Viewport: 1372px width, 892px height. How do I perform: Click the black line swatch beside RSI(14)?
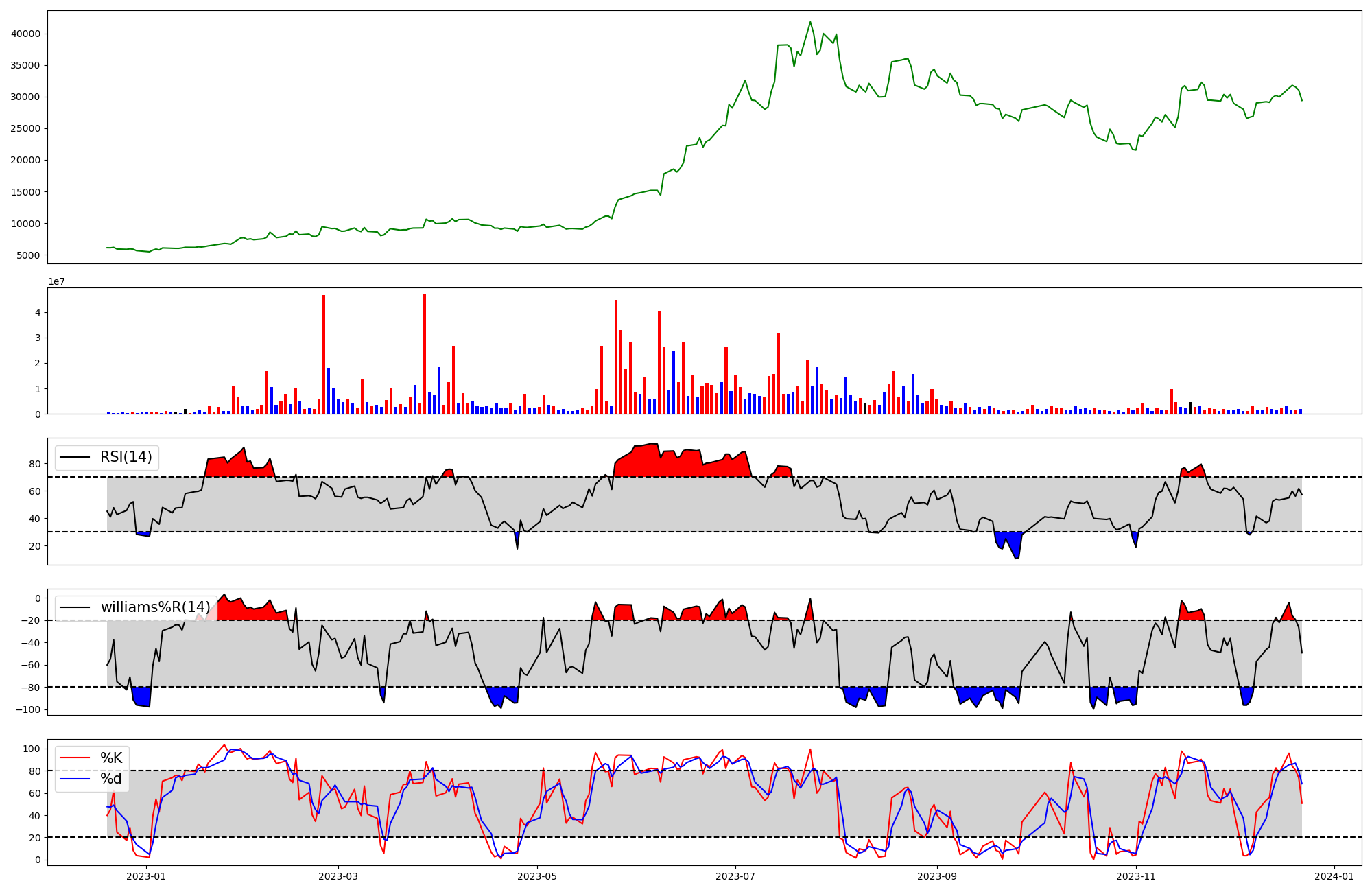[x=75, y=457]
